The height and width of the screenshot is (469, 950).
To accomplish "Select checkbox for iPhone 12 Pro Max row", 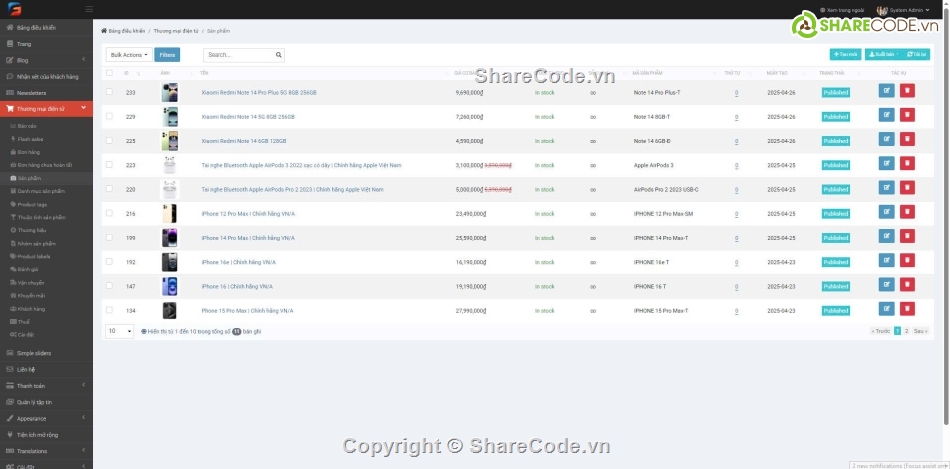I will coord(110,213).
